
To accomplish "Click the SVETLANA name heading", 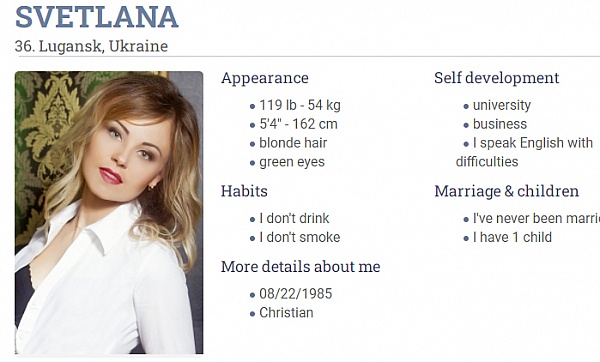I will pos(96,17).
